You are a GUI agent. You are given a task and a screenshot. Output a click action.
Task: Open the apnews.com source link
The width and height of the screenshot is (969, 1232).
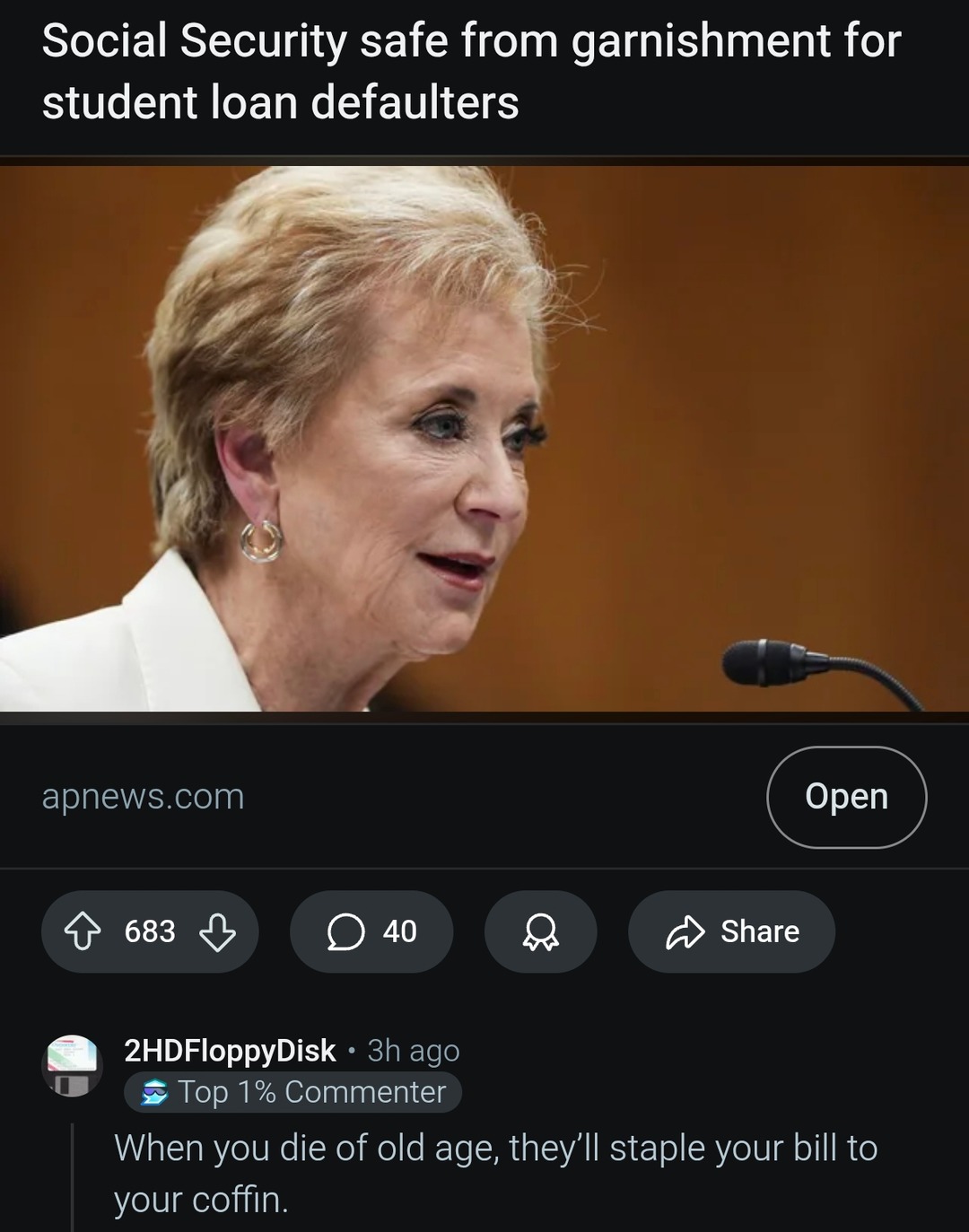[144, 797]
